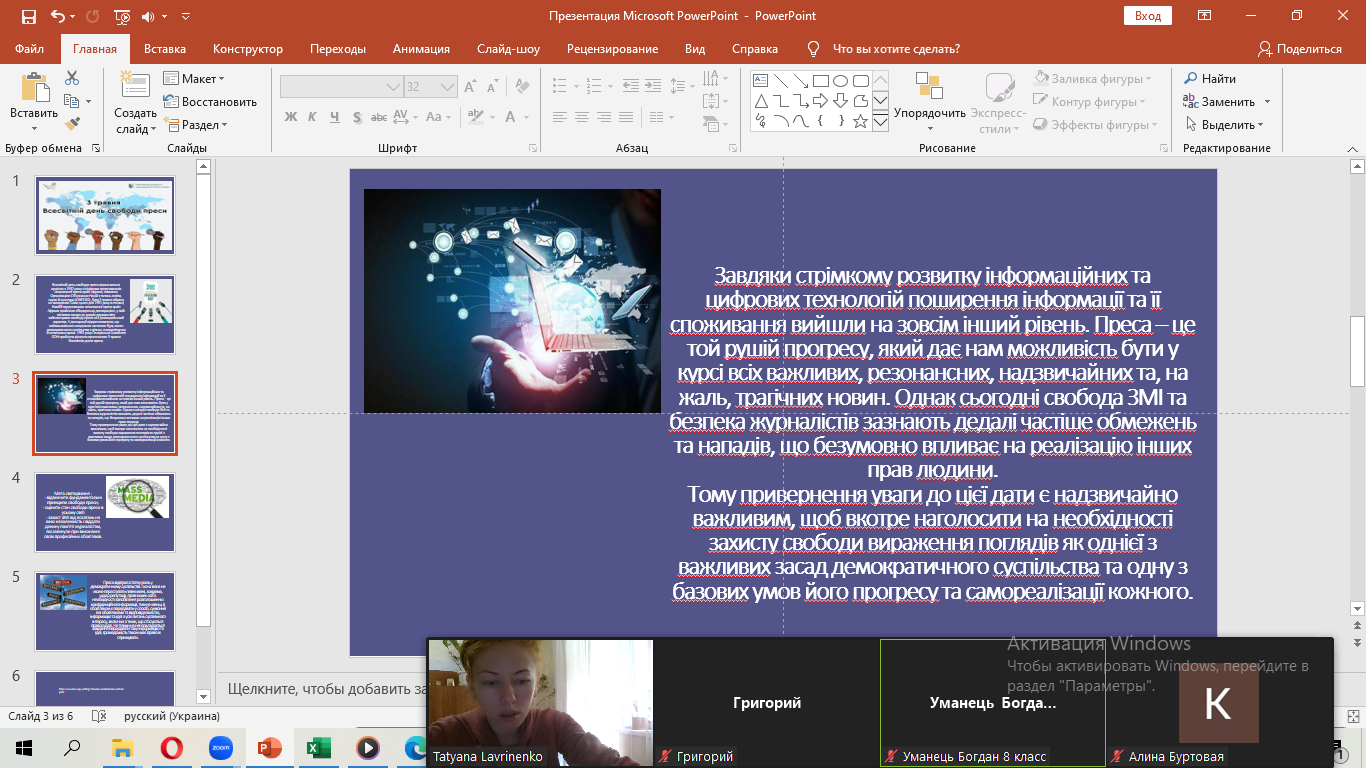Select the Format Painter brush
The width and height of the screenshot is (1366, 768).
[72, 124]
